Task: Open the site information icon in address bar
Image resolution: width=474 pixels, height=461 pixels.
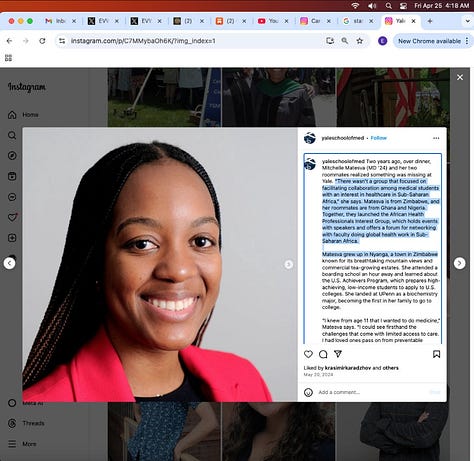Action: (x=62, y=41)
